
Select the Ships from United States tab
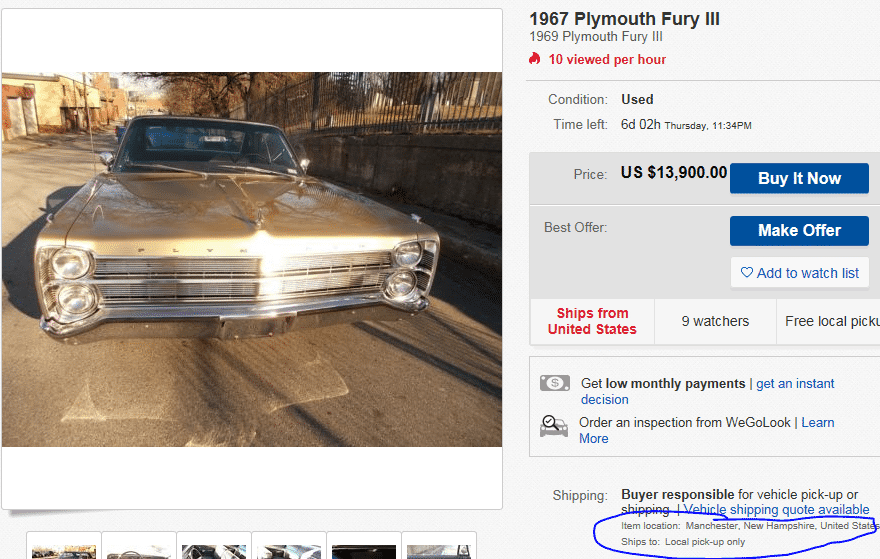coord(592,321)
